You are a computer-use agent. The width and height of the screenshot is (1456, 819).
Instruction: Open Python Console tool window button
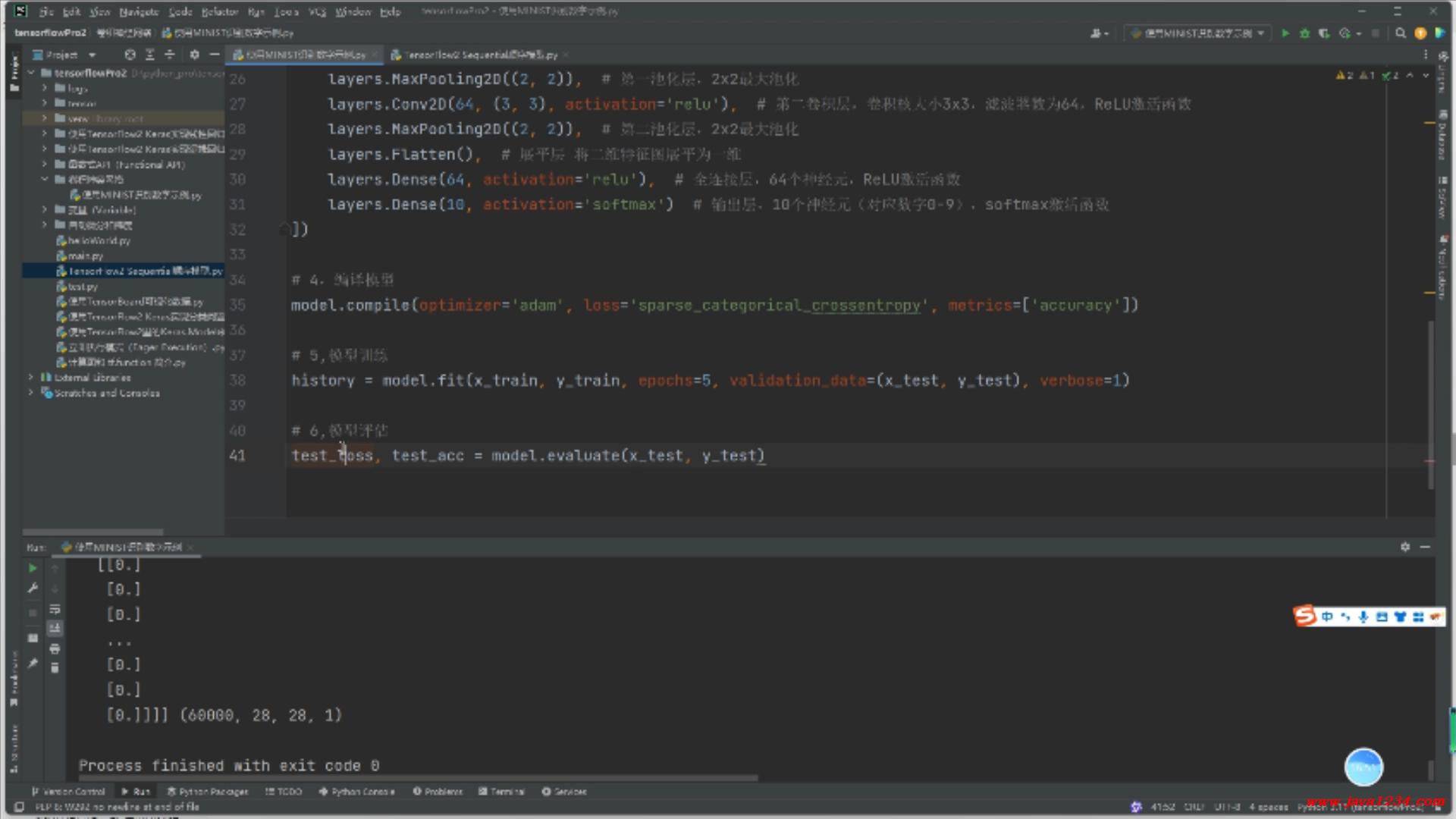coord(356,791)
